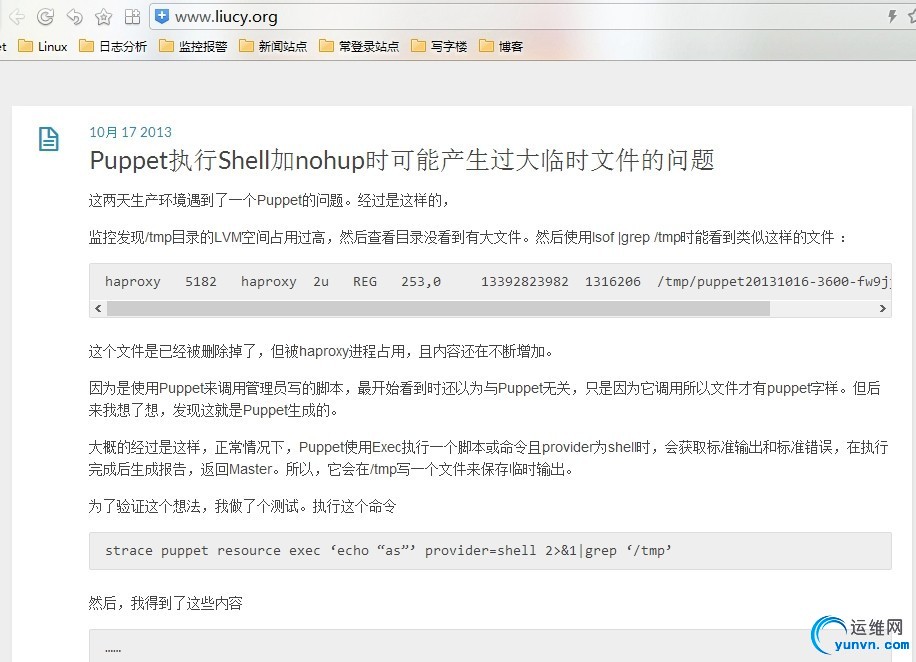The image size is (916, 662).
Task: Click the haproxy 5182 lsof output line
Action: (x=498, y=282)
